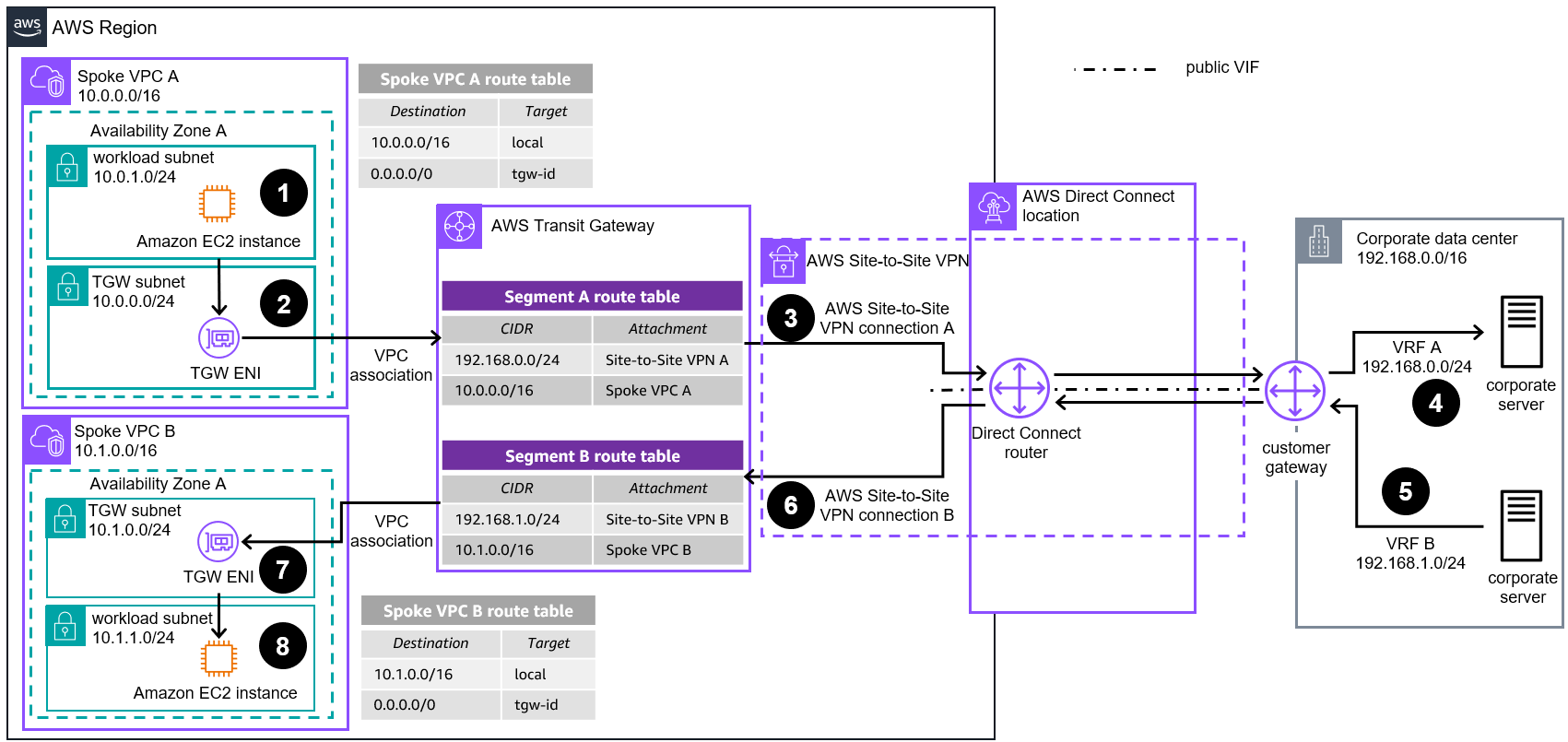Viewport: 1568px width, 742px height.
Task: Select the Site-to-Site VPN A attachment cell
Action: click(x=667, y=360)
